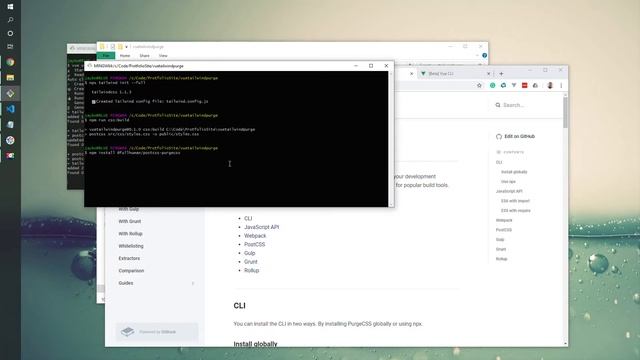Open File tab in File Explorer
The width and height of the screenshot is (640, 360).
(x=106, y=56)
